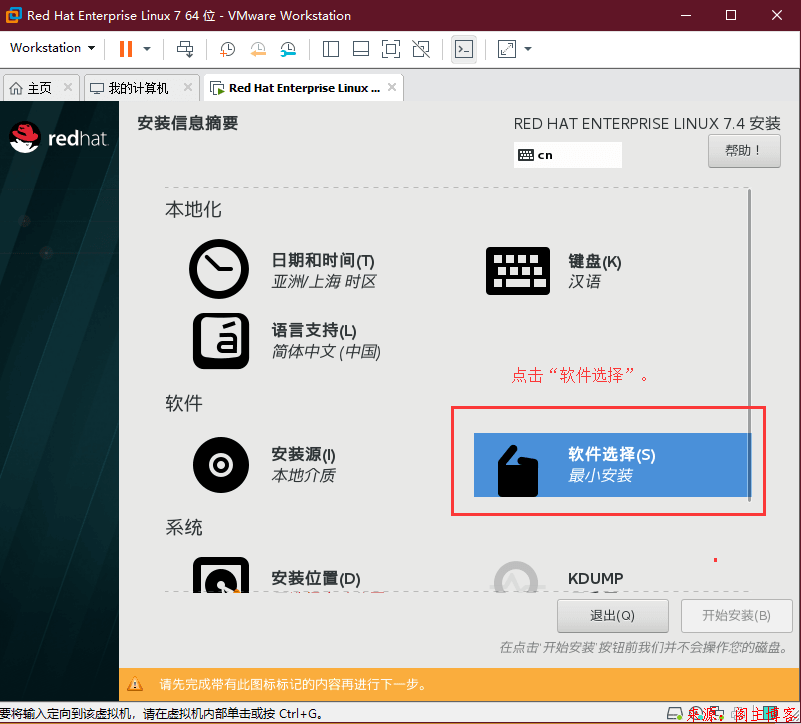This screenshot has height=724, width=801.
Task: Close the Red Hat Enterprise Linux tab
Action: pyautogui.click(x=392, y=87)
